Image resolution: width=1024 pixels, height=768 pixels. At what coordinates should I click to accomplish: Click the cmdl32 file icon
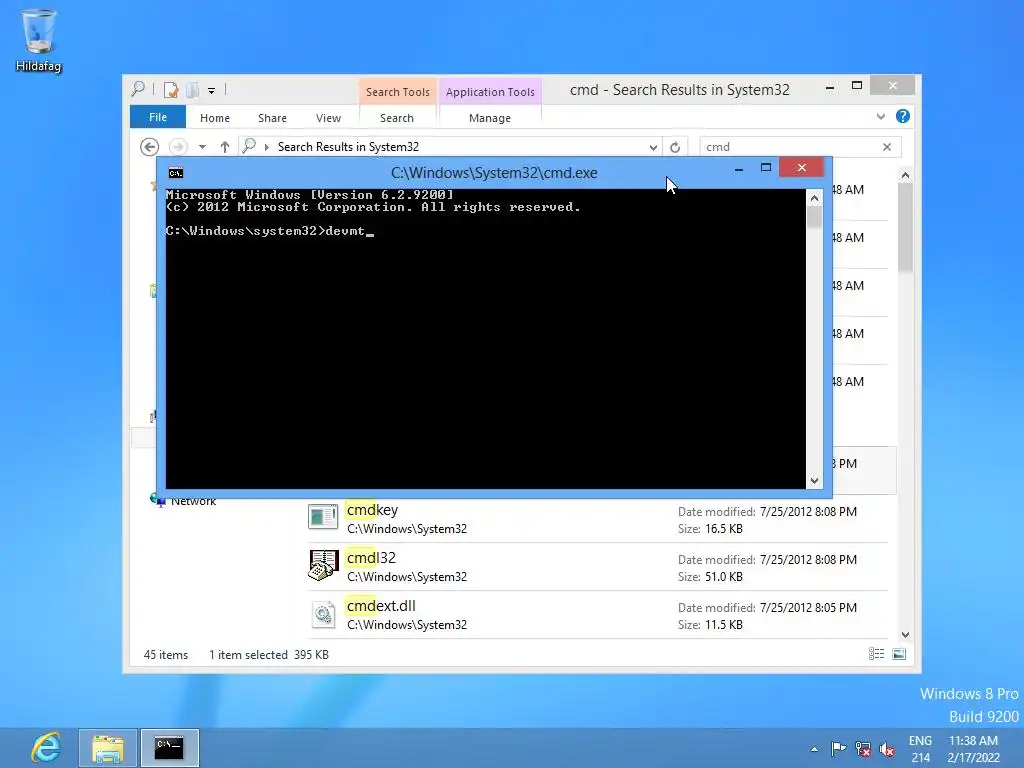pos(323,565)
